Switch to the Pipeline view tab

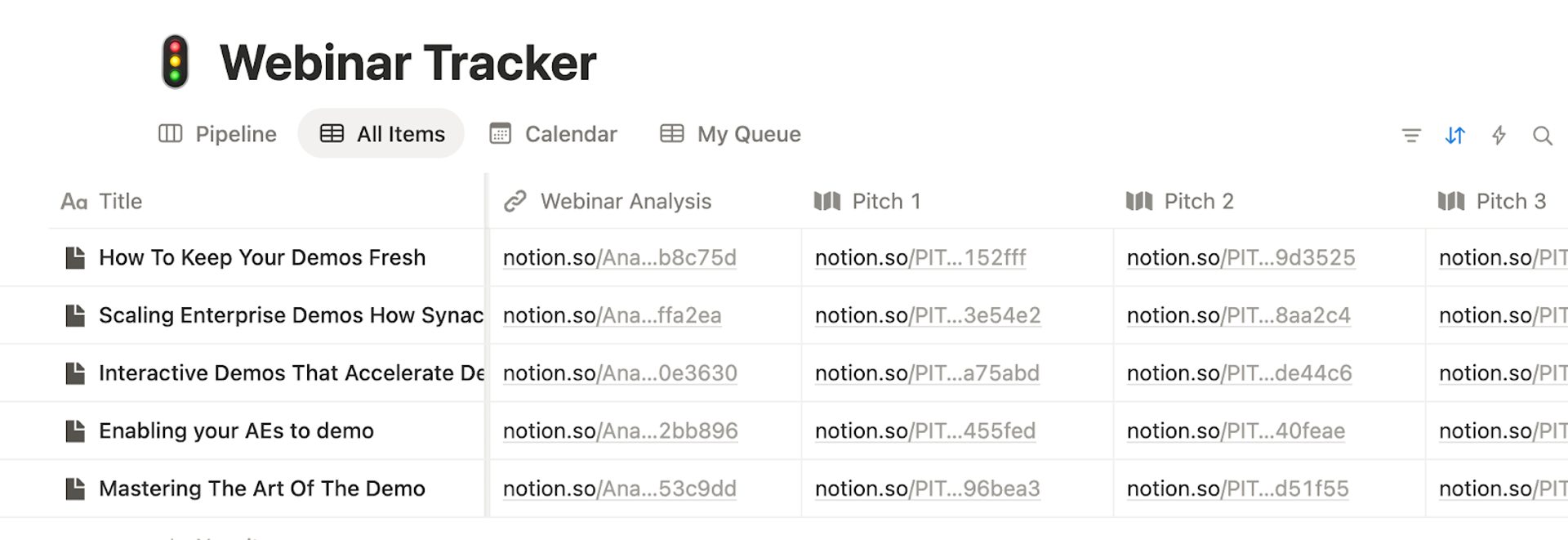click(x=217, y=134)
